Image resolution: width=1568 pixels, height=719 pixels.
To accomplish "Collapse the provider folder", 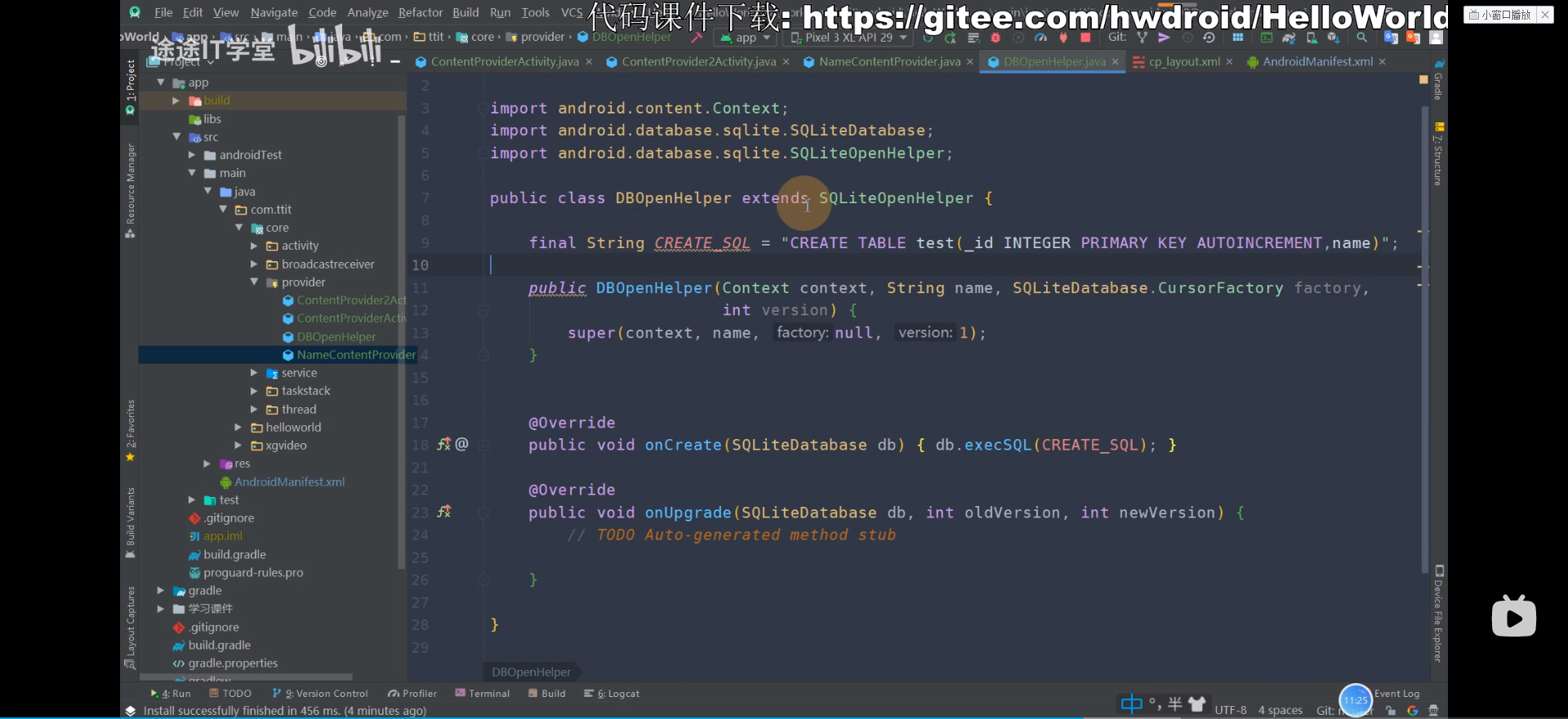I will click(x=254, y=282).
